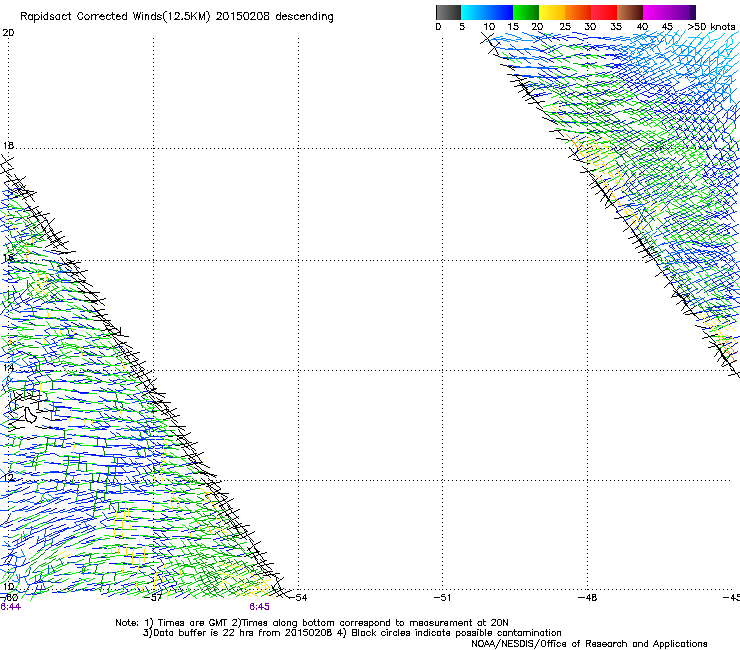This screenshot has width=740, height=650.
Task: Select the longitude label '-54' on the bottom axis
Action: tap(298, 598)
